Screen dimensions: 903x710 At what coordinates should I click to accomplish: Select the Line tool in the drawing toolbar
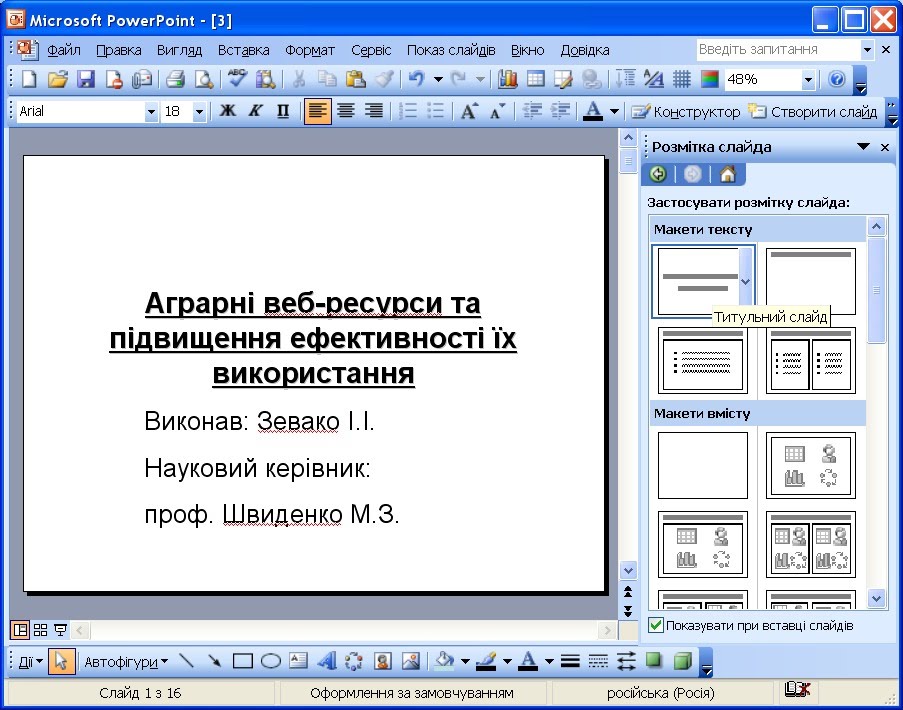coord(186,661)
